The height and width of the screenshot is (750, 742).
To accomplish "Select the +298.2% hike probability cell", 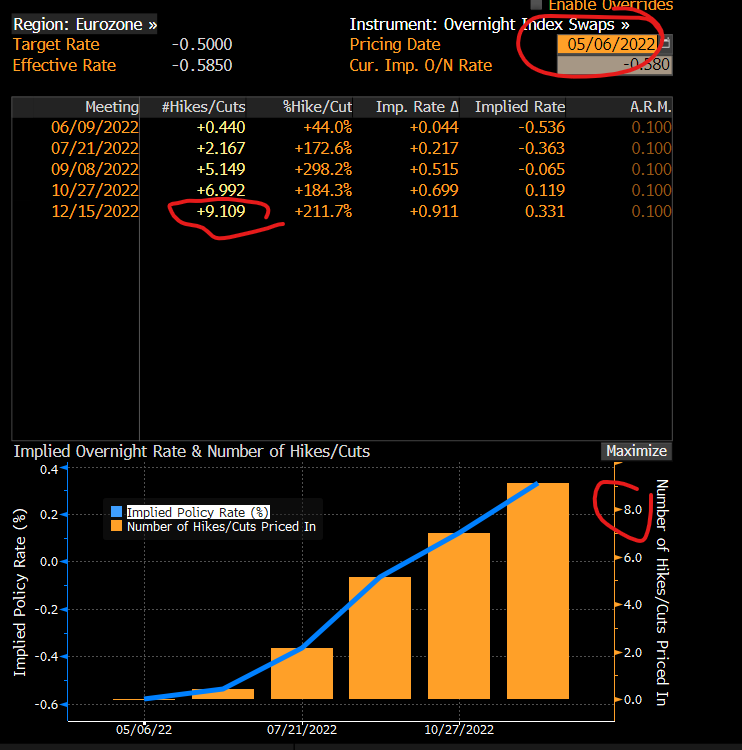I will tap(323, 169).
